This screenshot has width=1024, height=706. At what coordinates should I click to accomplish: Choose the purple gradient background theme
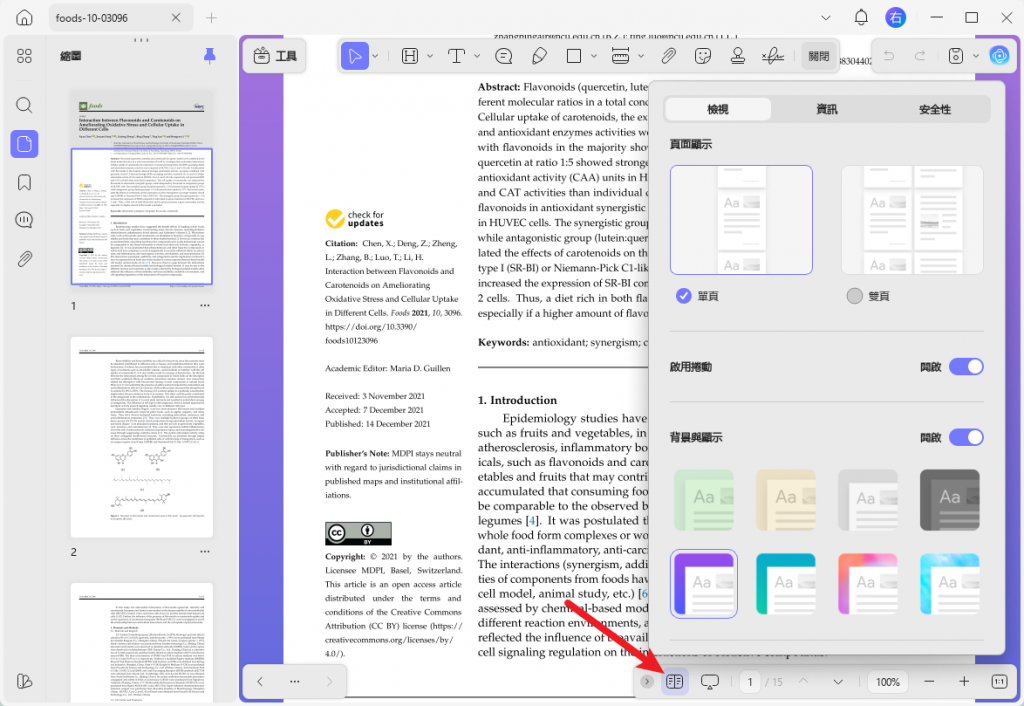pos(704,583)
